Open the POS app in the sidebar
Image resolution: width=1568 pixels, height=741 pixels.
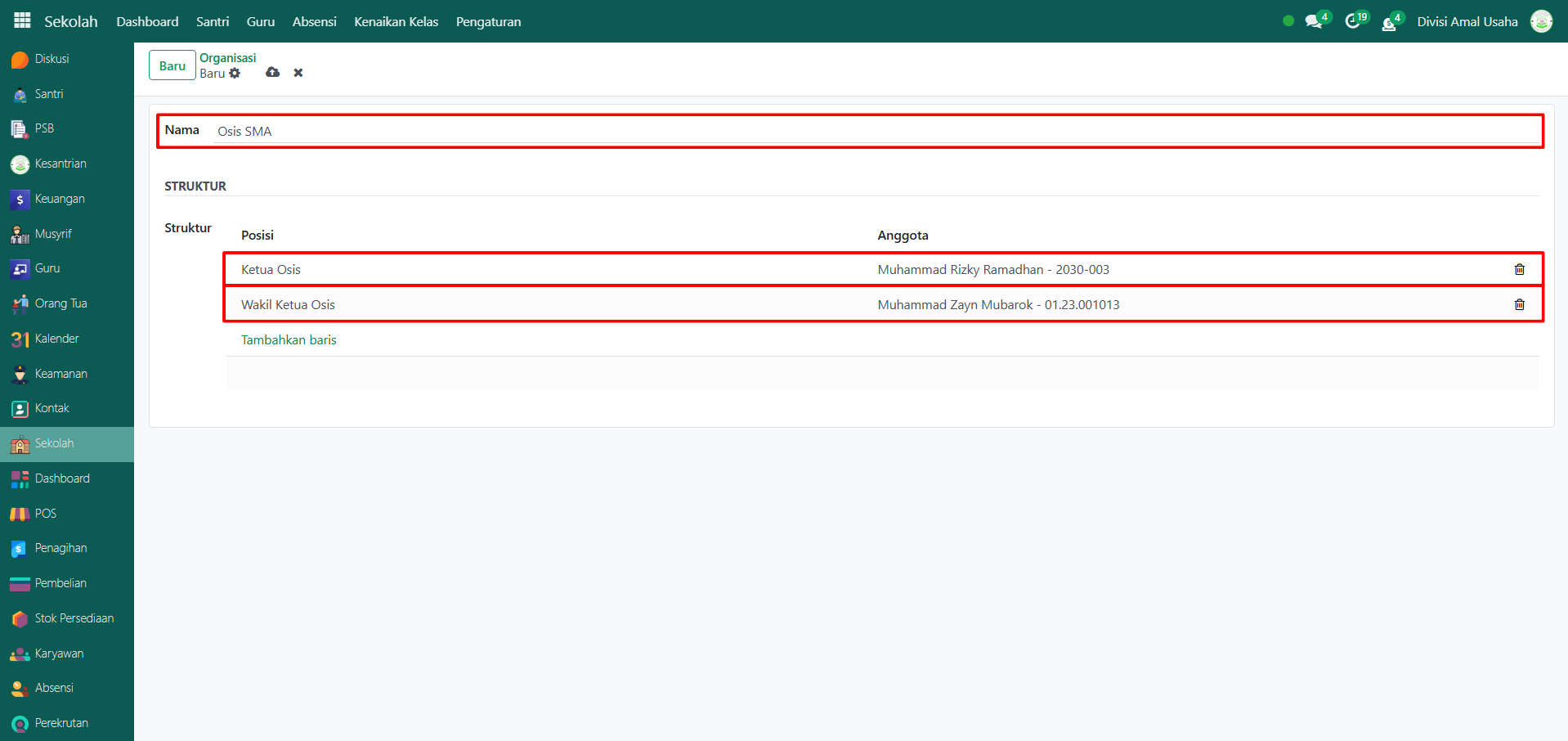pos(46,514)
